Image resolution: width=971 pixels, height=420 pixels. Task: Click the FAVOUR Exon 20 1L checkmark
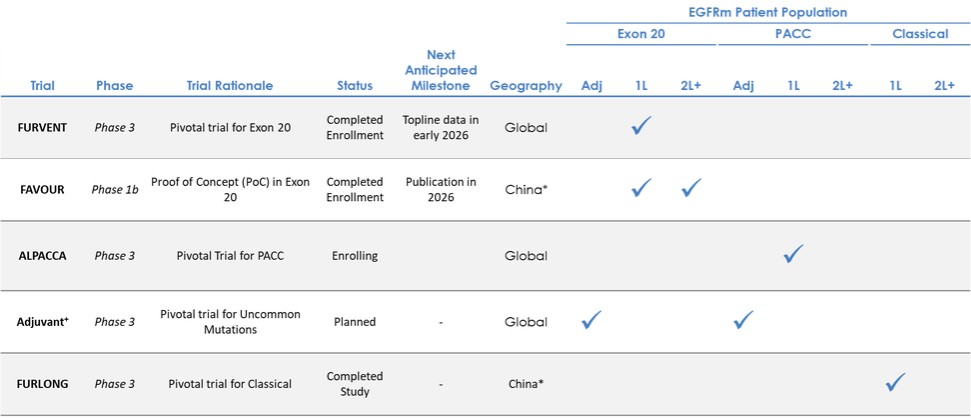[641, 187]
